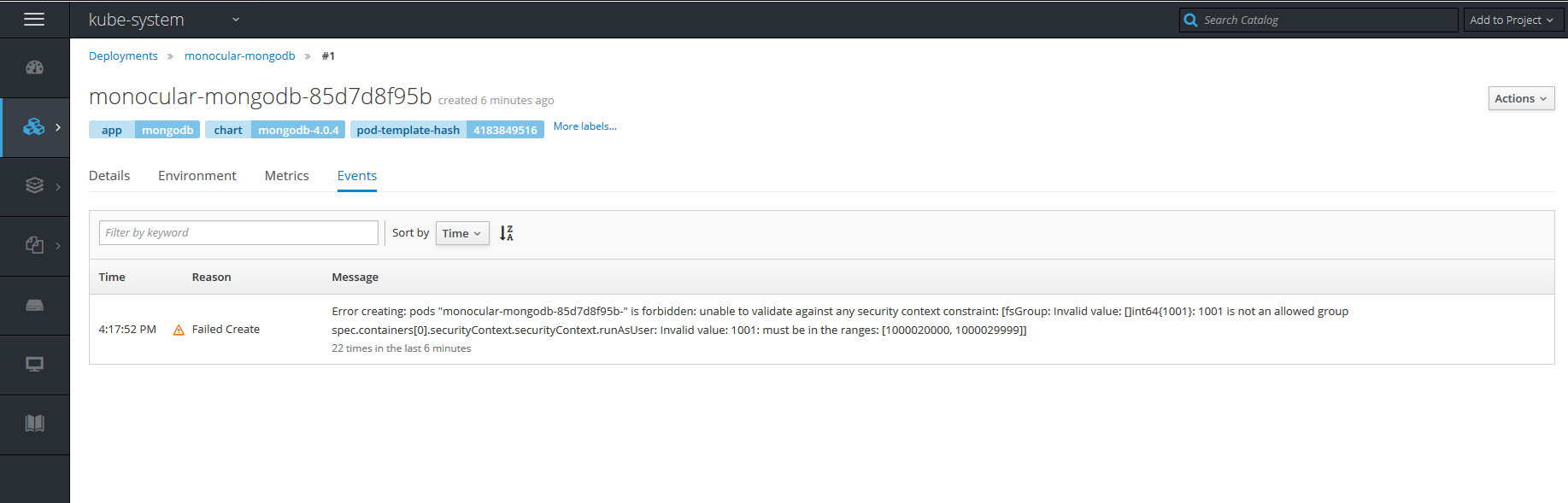Viewport: 1568px width, 503px height.
Task: Switch to the Environment tab
Action: coord(197,176)
